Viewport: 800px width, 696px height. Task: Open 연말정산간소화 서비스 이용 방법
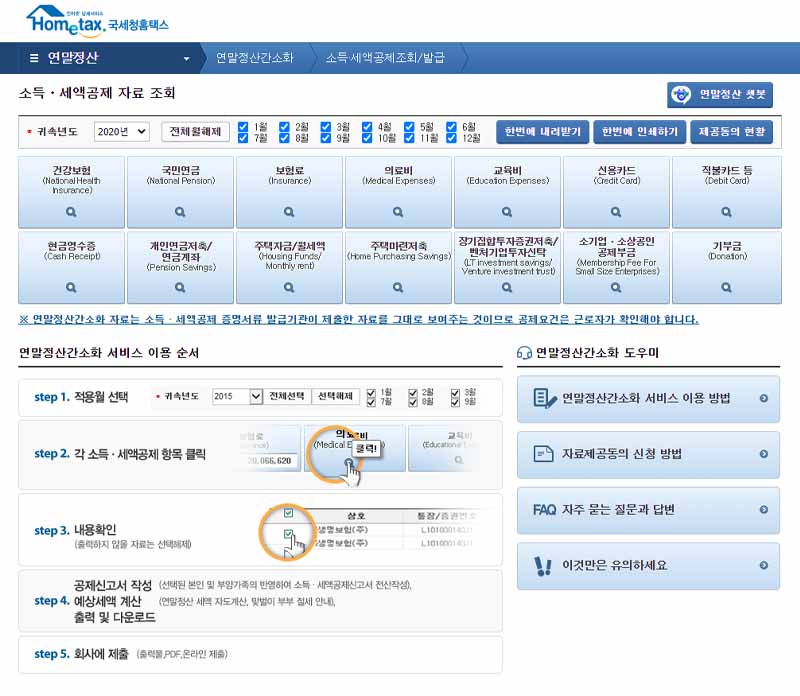point(648,399)
